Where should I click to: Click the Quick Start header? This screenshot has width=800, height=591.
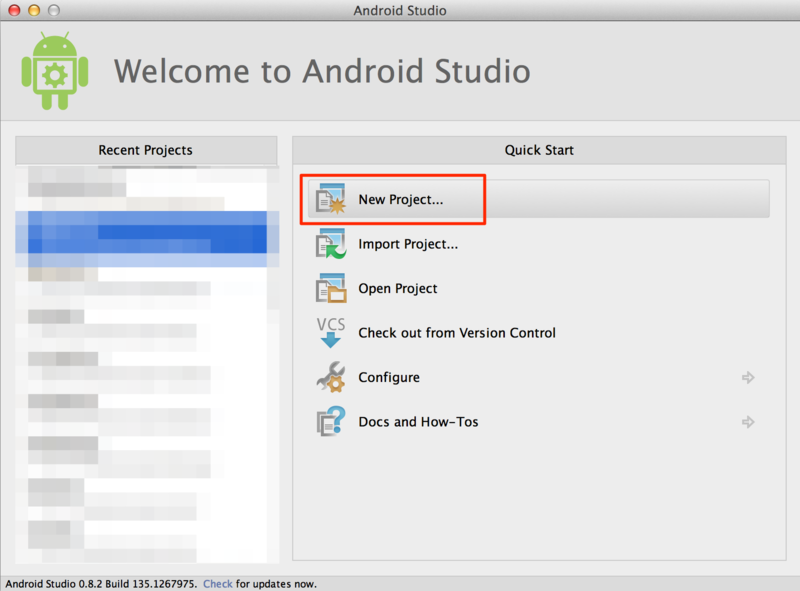(539, 150)
